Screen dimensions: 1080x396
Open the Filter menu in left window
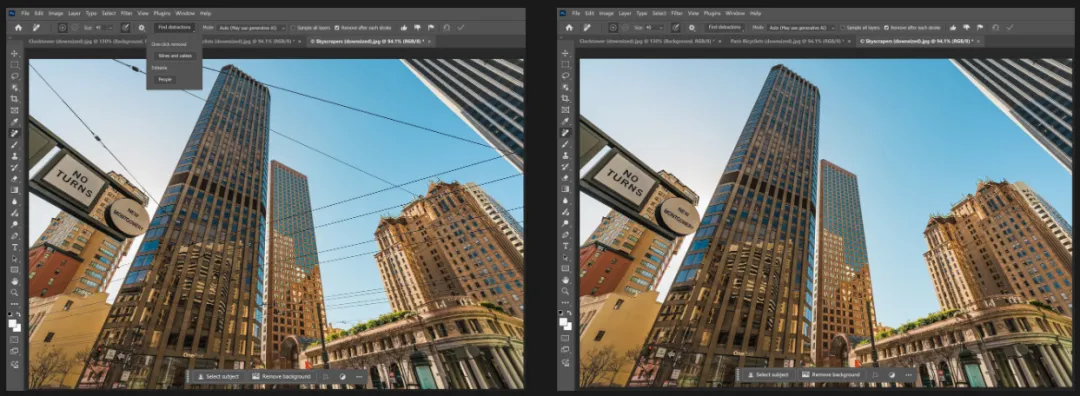[126, 13]
